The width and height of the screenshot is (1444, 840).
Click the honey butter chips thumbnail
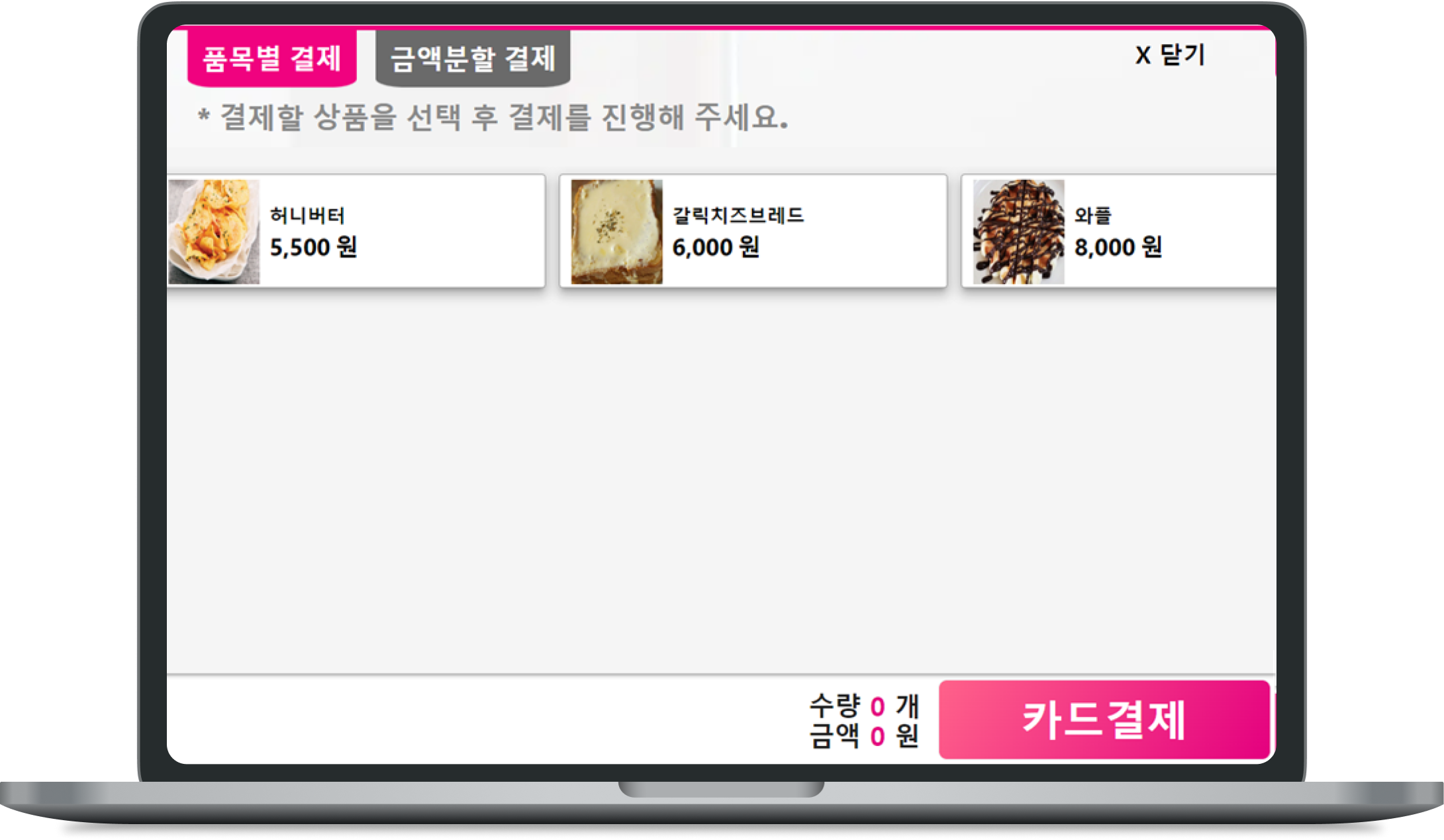coord(214,232)
